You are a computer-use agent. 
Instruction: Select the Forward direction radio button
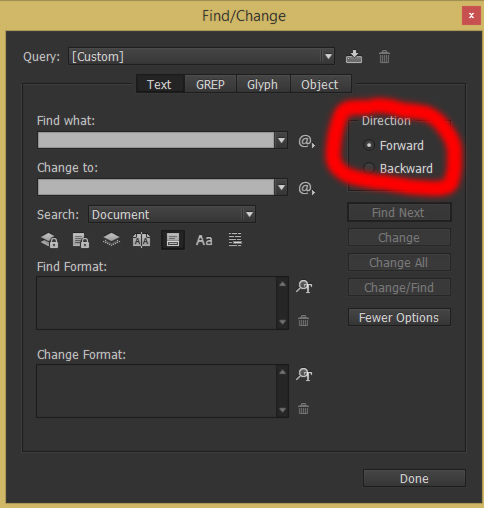click(x=369, y=145)
